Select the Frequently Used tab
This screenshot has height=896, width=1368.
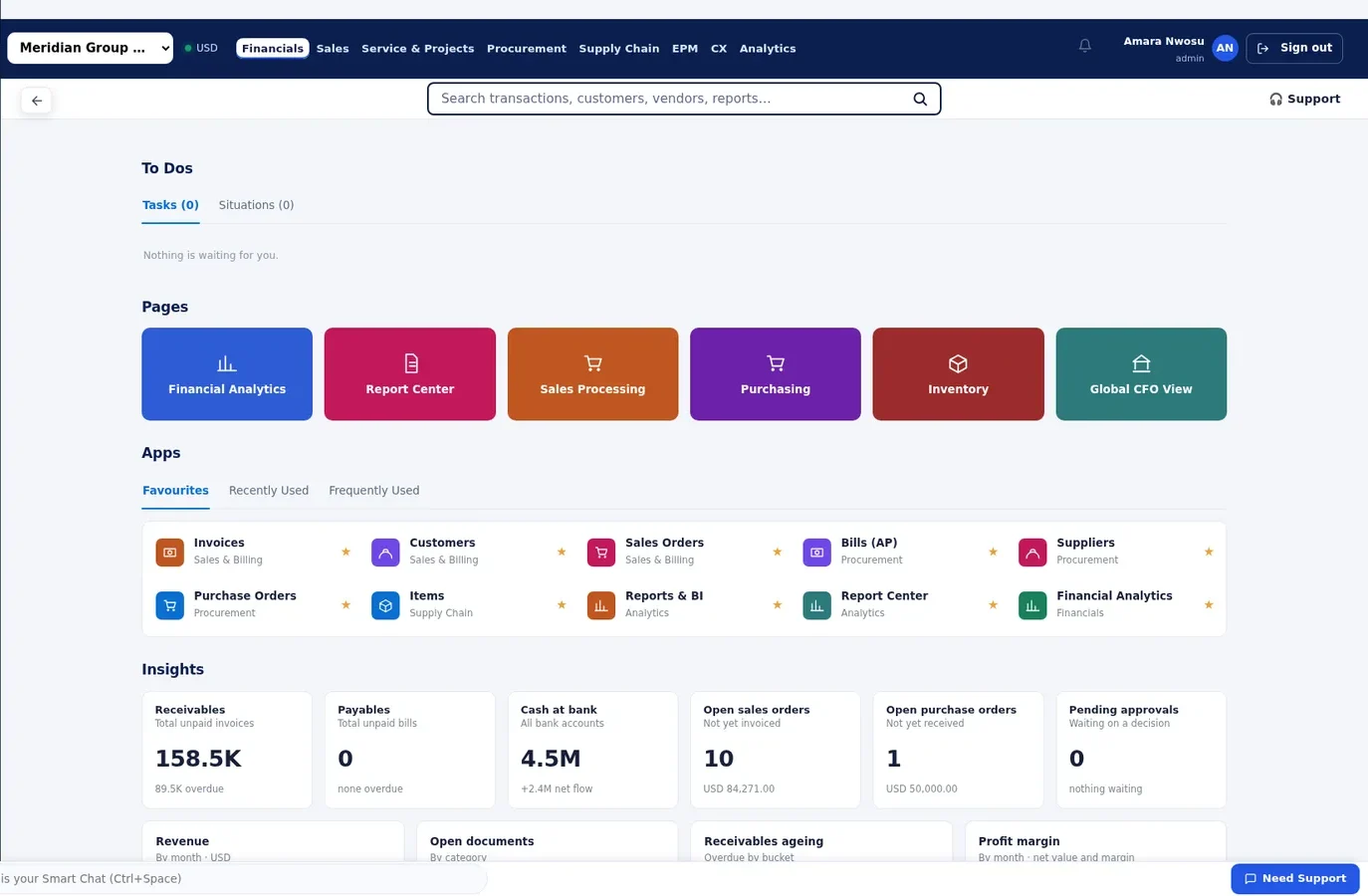click(x=374, y=490)
